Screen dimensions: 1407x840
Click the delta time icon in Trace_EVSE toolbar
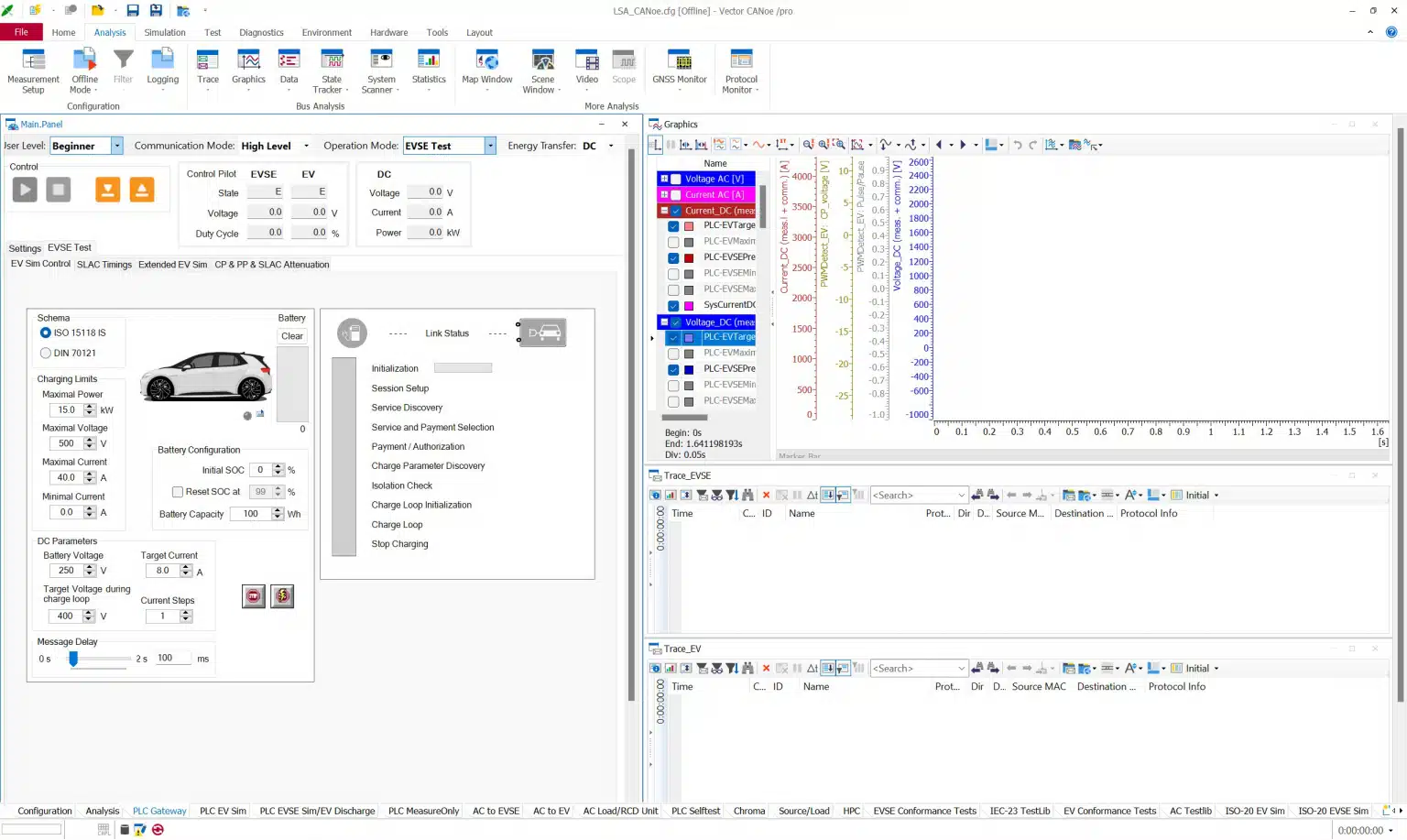[812, 495]
